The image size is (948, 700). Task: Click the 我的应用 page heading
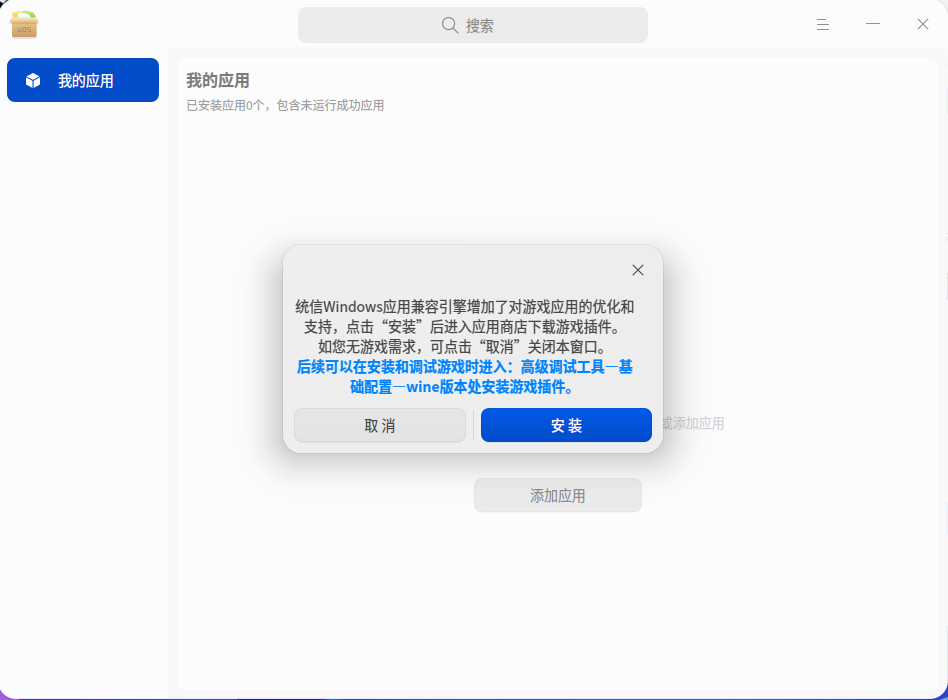[x=218, y=80]
